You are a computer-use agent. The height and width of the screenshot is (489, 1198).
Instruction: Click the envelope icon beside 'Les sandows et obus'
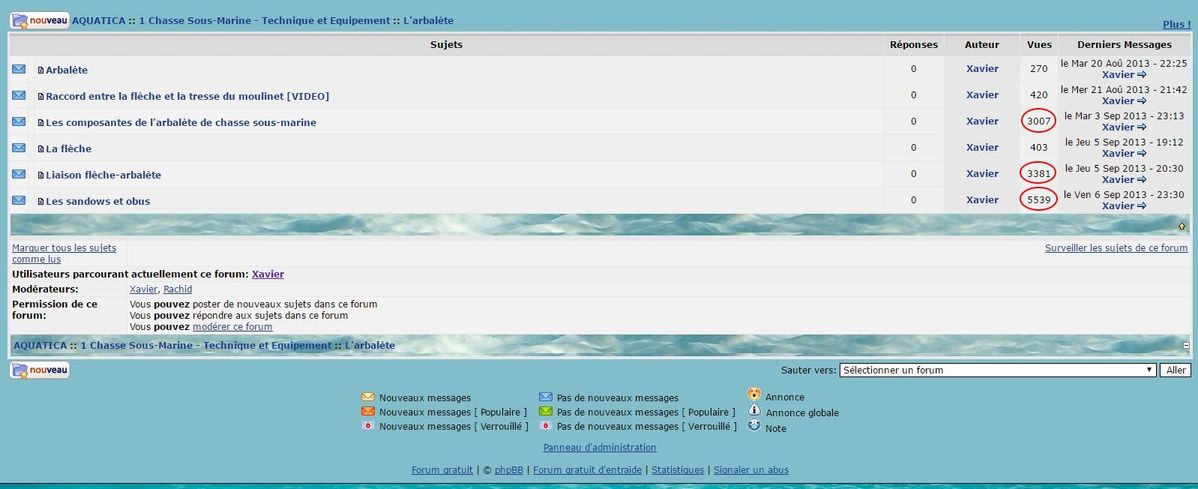[19, 200]
